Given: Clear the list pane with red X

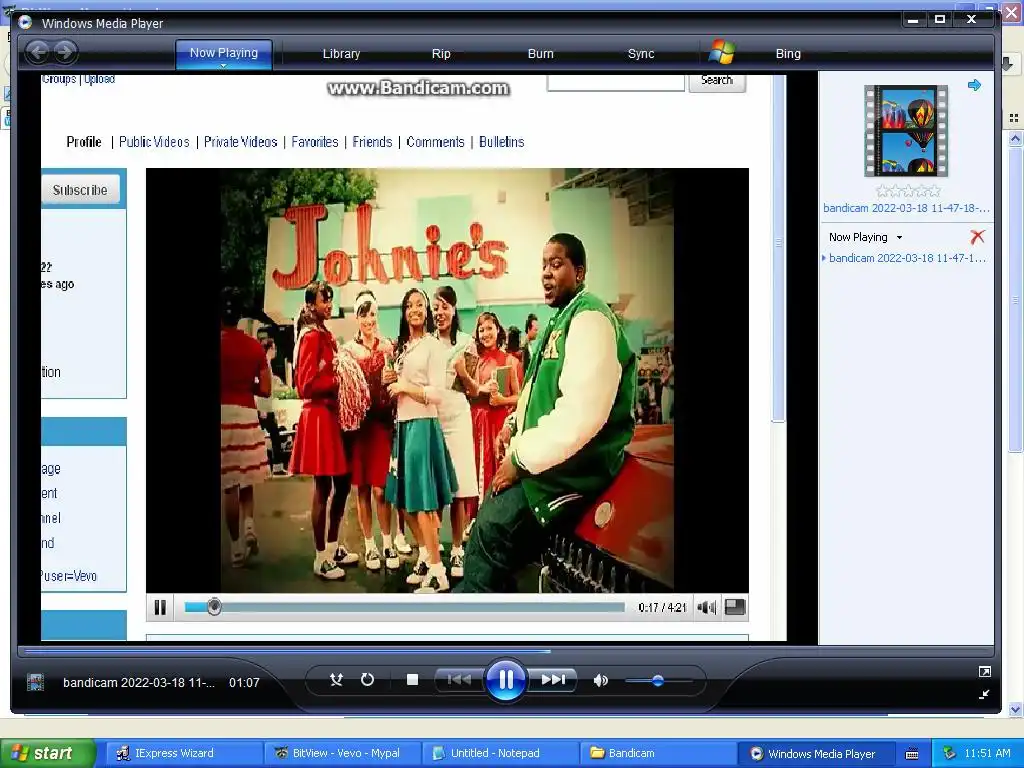Looking at the screenshot, I should 977,236.
